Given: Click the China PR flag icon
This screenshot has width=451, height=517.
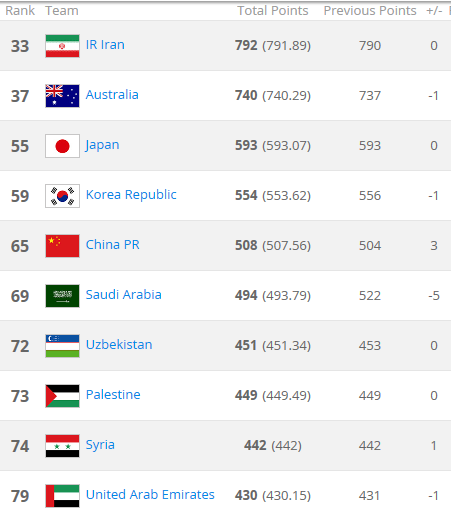Looking at the screenshot, I should [x=62, y=246].
